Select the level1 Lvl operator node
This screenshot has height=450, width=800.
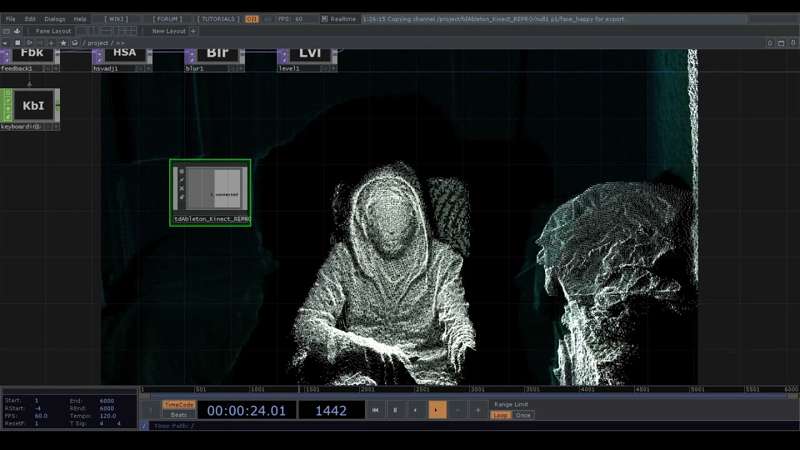307,60
